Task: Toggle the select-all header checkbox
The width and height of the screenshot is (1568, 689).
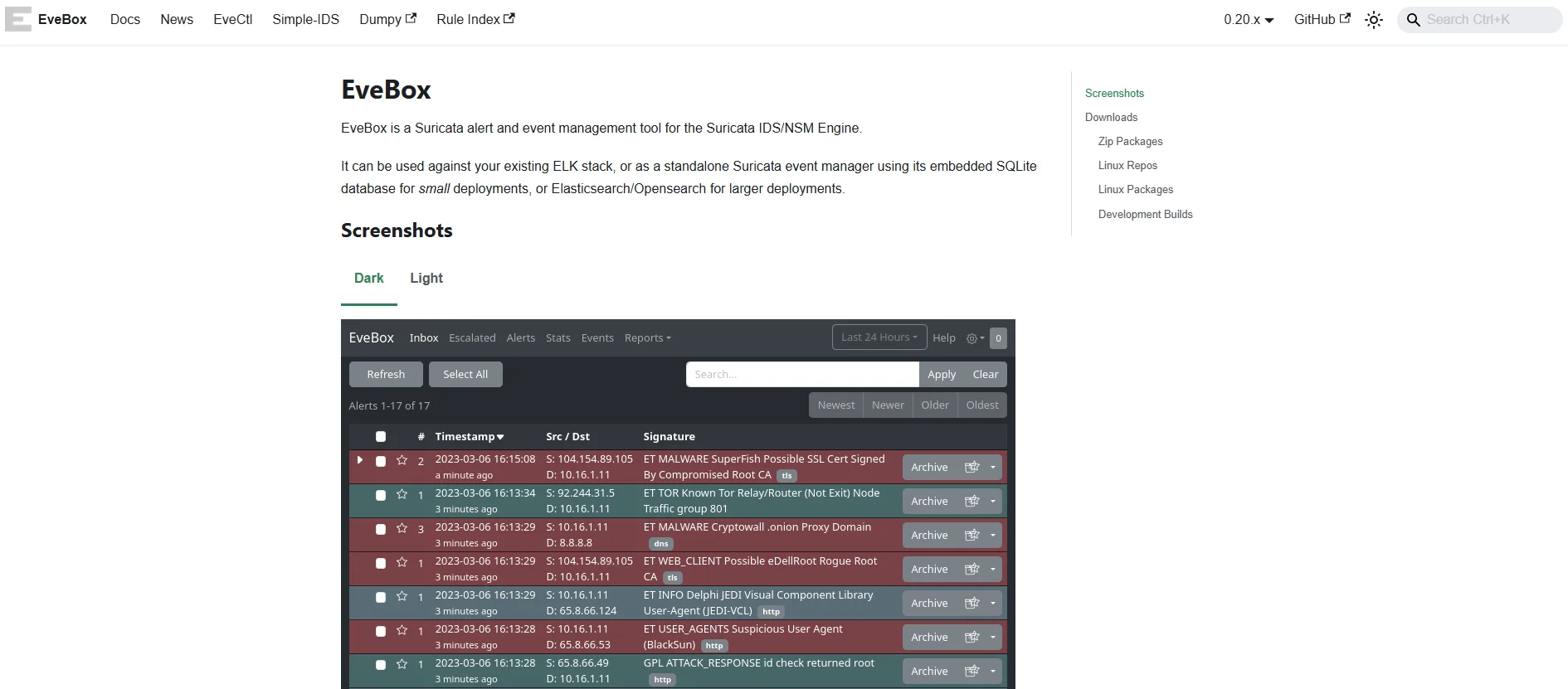Action: [381, 437]
